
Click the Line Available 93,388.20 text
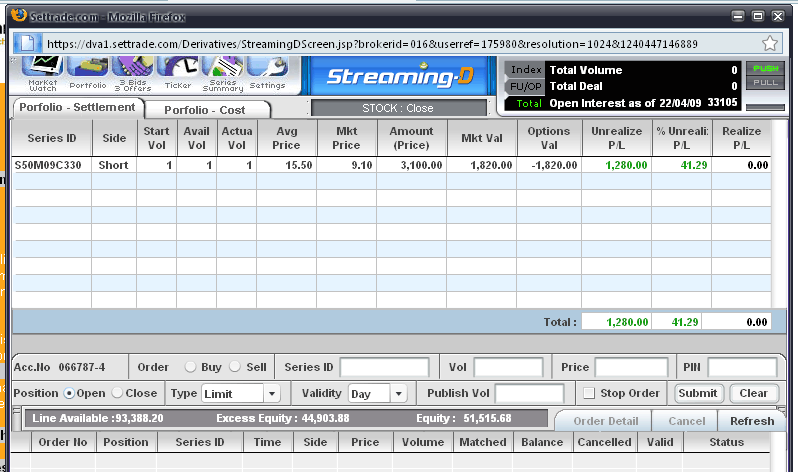click(98, 419)
